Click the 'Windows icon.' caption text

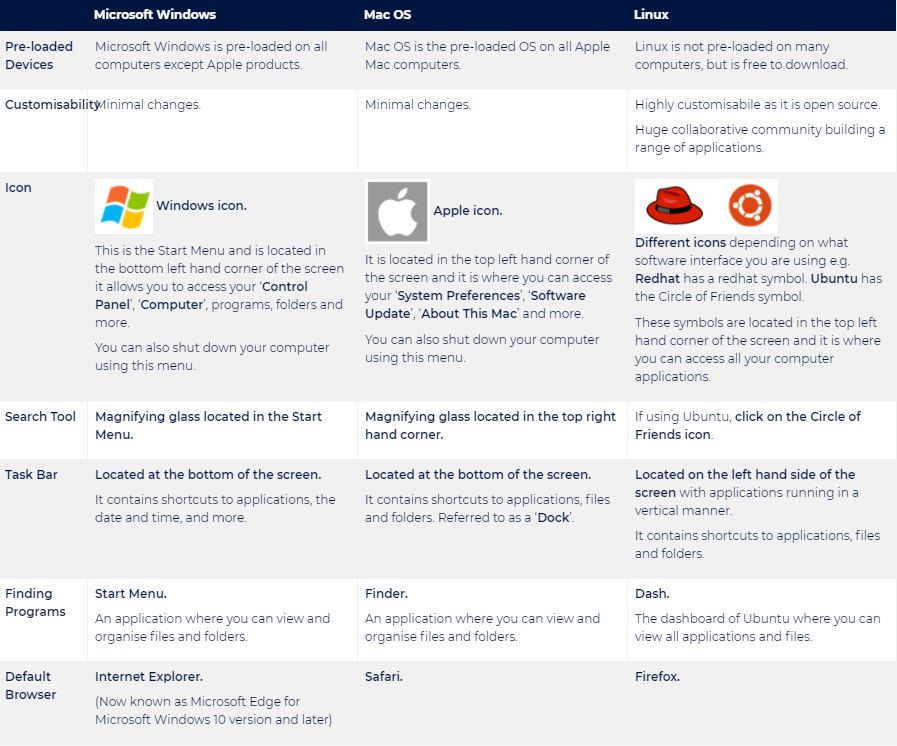tap(201, 205)
